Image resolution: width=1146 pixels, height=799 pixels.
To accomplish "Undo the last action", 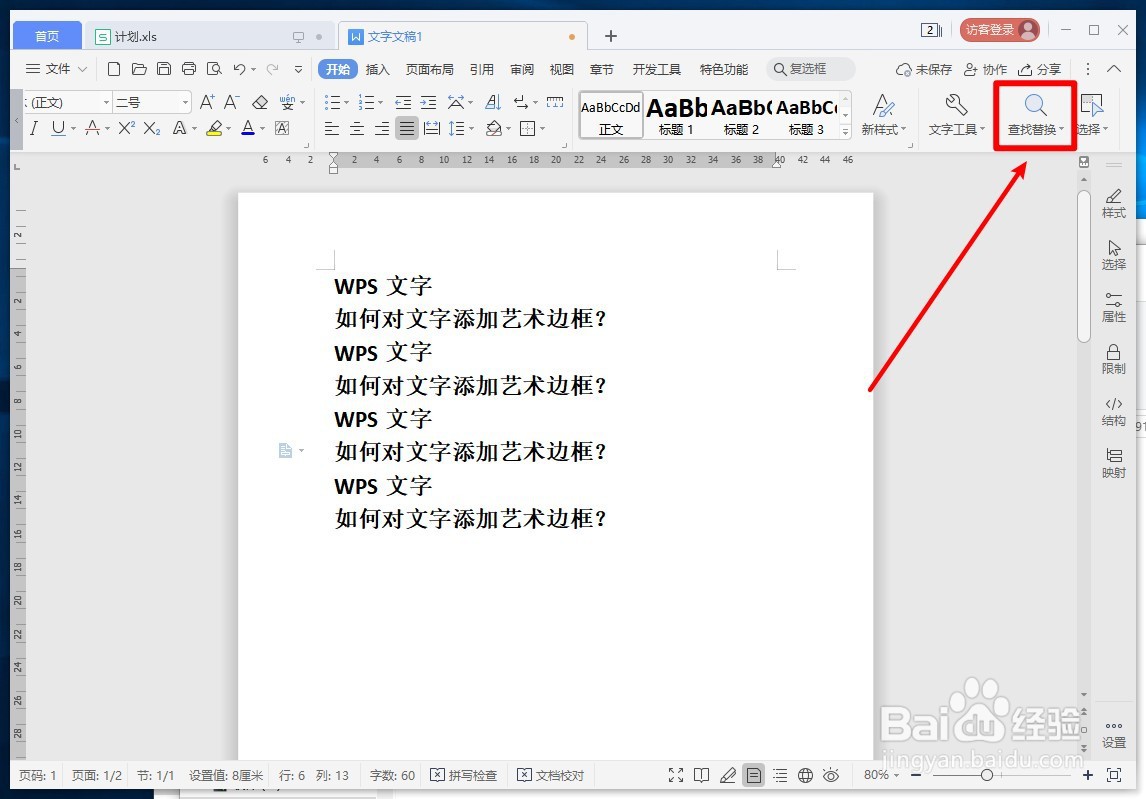I will [x=239, y=69].
